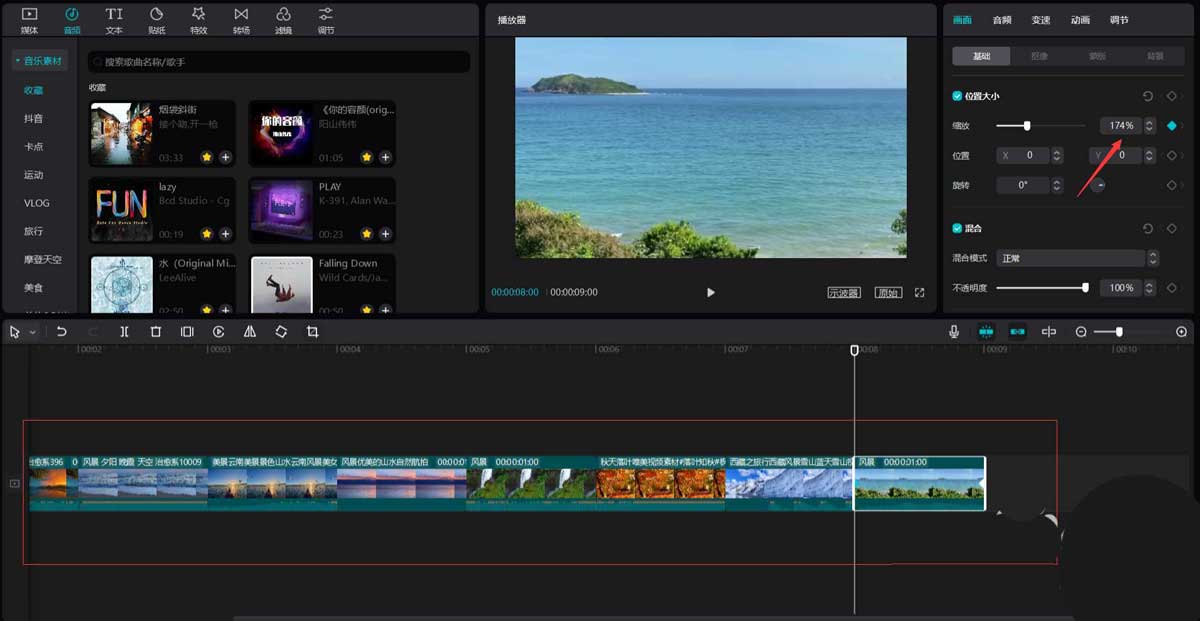The image size is (1200, 621).
Task: Click the play button in player
Action: [x=711, y=293]
